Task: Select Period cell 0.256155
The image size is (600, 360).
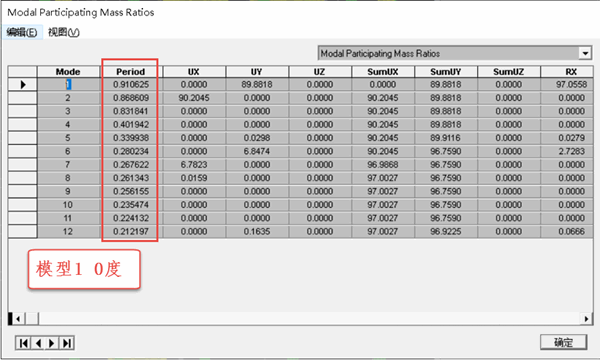Action: pos(131,191)
